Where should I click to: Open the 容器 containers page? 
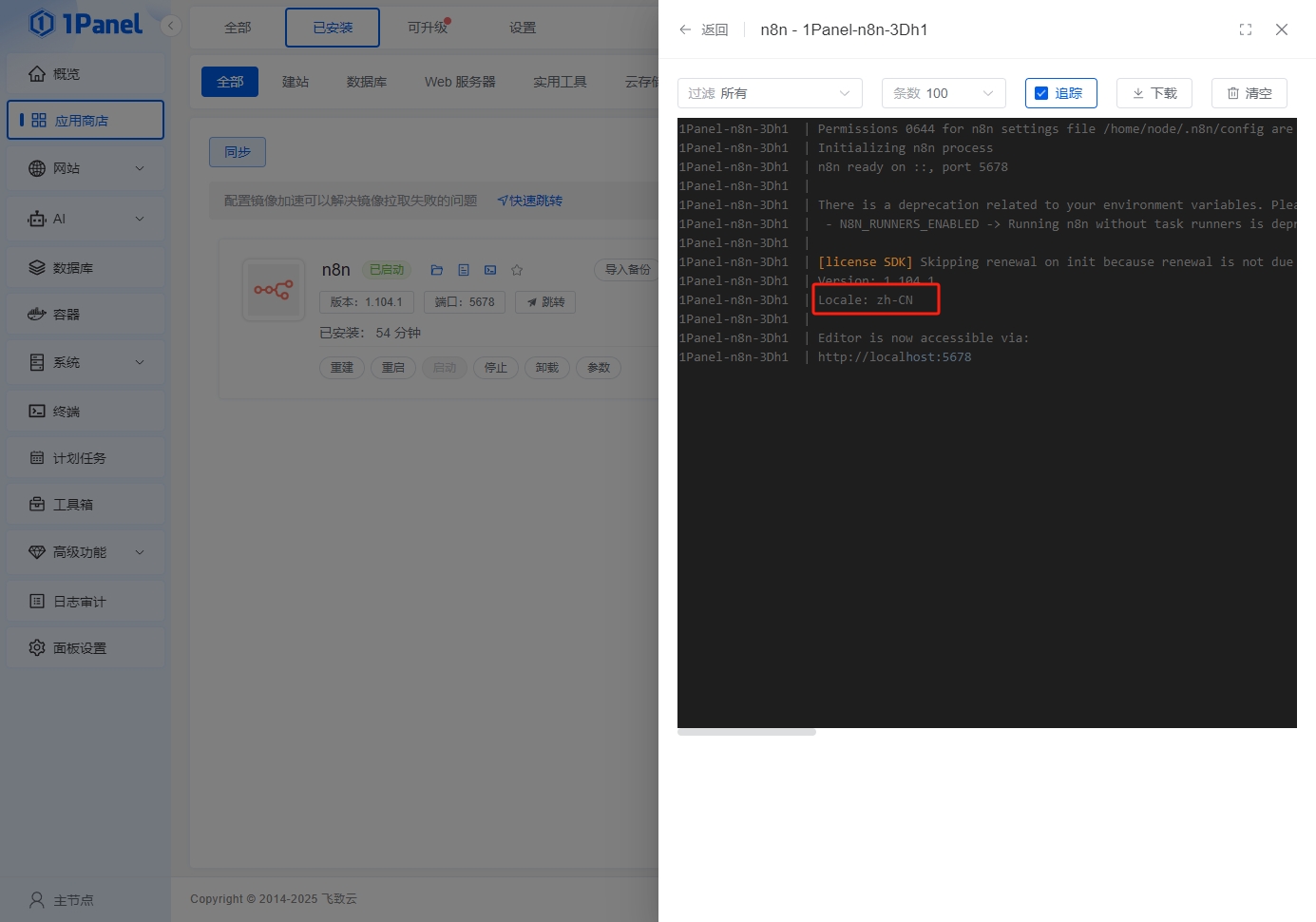tap(86, 314)
